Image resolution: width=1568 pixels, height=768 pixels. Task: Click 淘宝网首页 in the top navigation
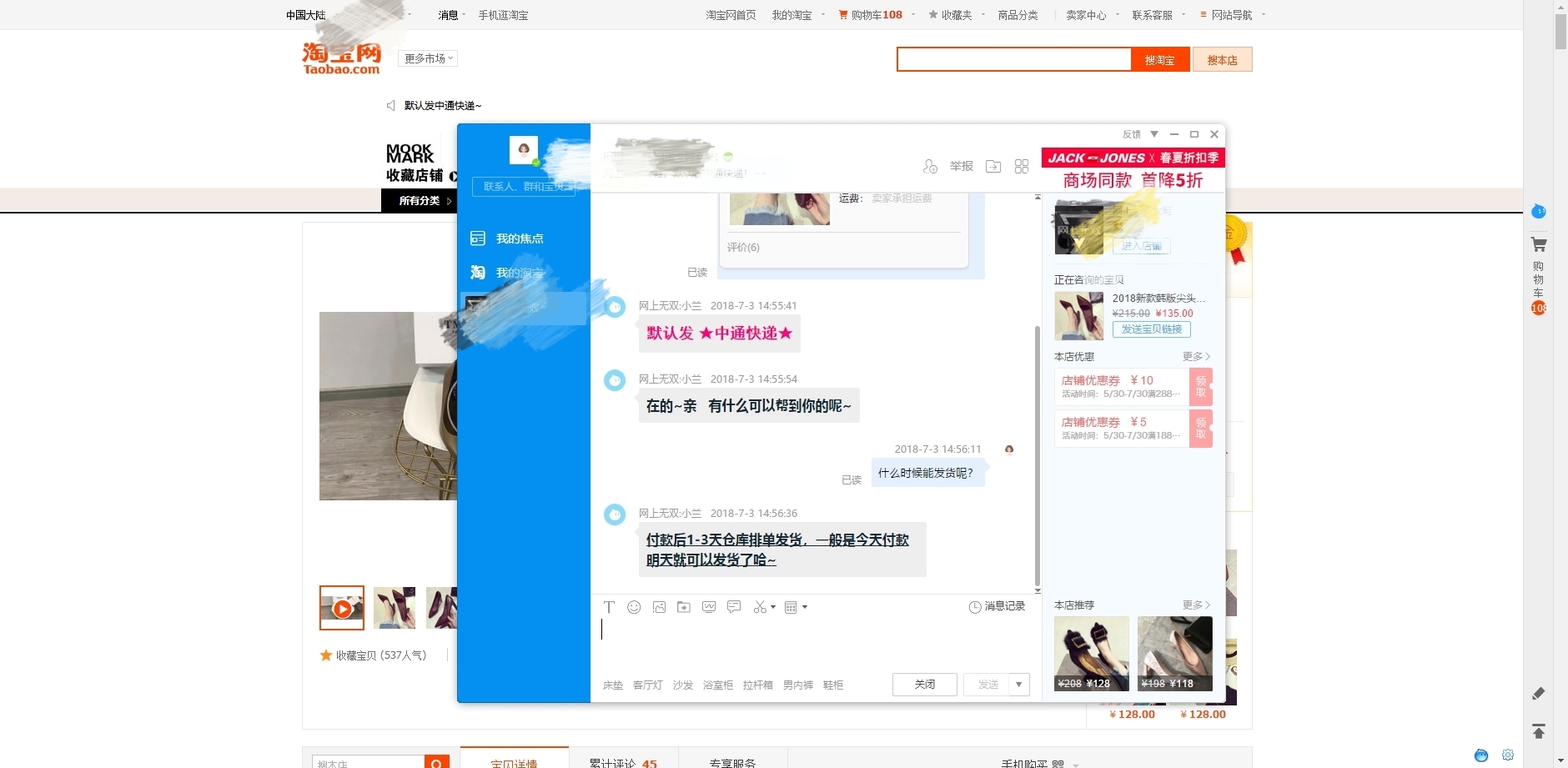(731, 15)
